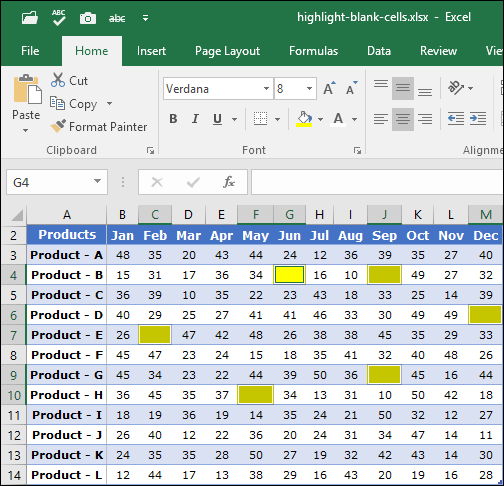The height and width of the screenshot is (486, 504).
Task: Toggle Bold formatting
Action: pos(173,119)
